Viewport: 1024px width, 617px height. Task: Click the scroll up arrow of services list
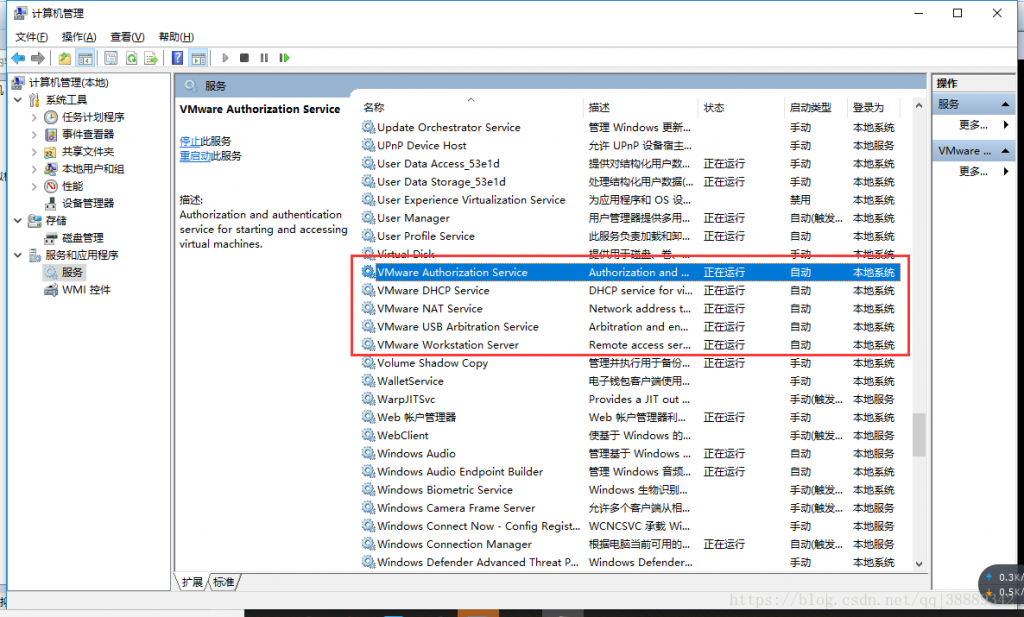click(x=919, y=106)
